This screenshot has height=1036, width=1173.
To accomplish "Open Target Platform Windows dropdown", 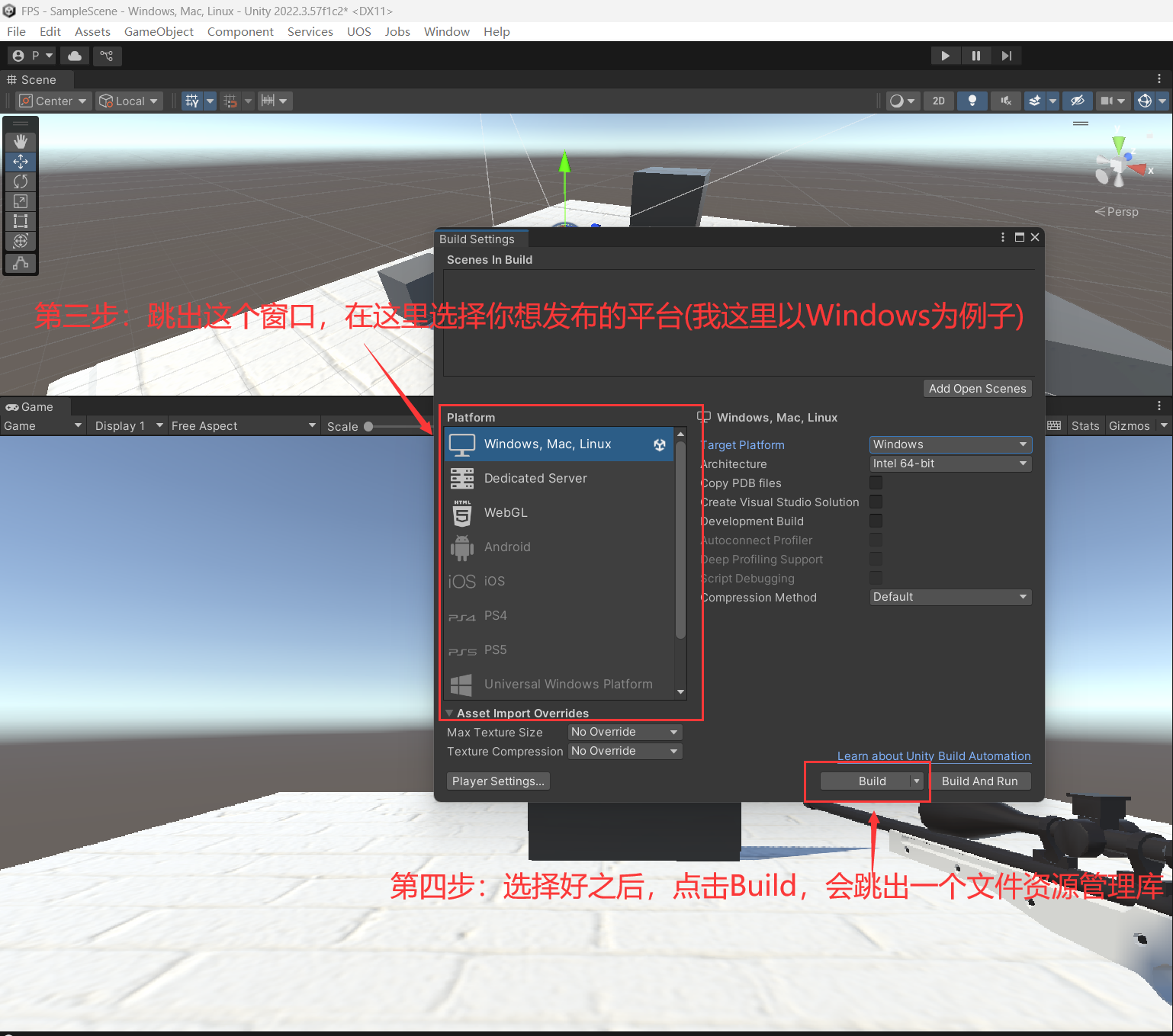I will [x=950, y=444].
